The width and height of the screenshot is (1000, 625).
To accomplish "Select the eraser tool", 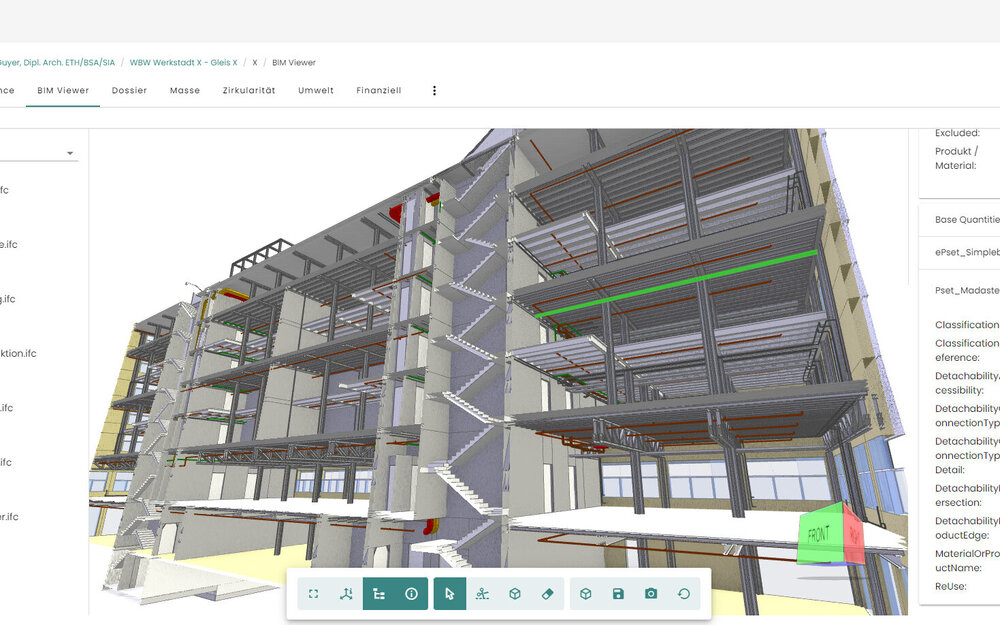I will (547, 594).
